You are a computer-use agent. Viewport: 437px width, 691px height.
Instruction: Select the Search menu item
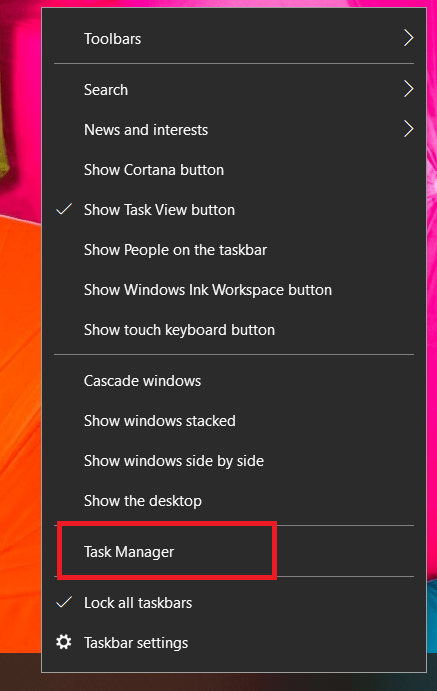click(234, 89)
